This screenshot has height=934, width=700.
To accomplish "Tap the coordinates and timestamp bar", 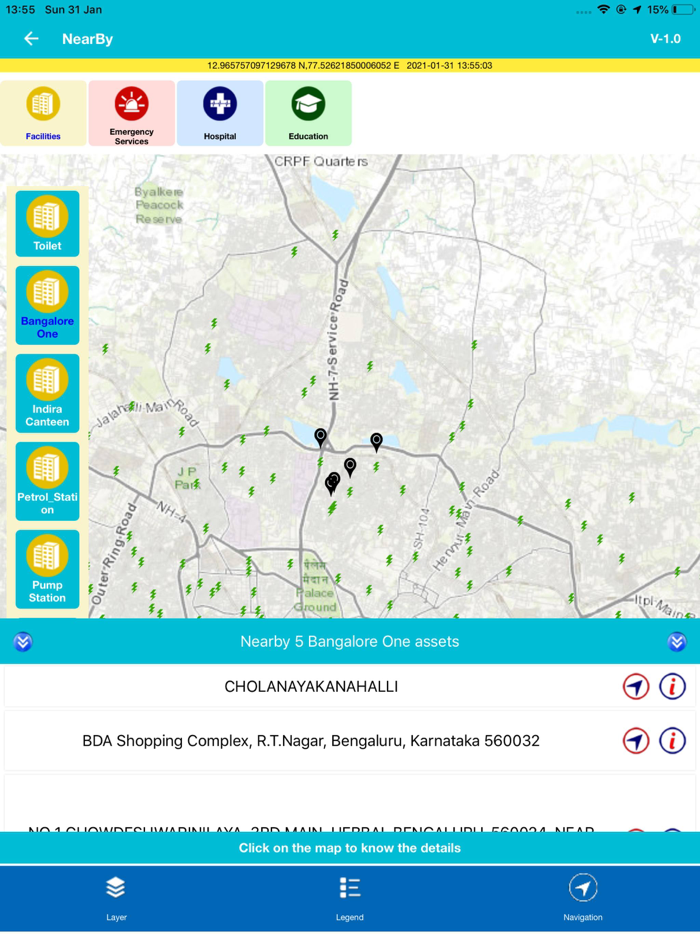I will coord(350,66).
